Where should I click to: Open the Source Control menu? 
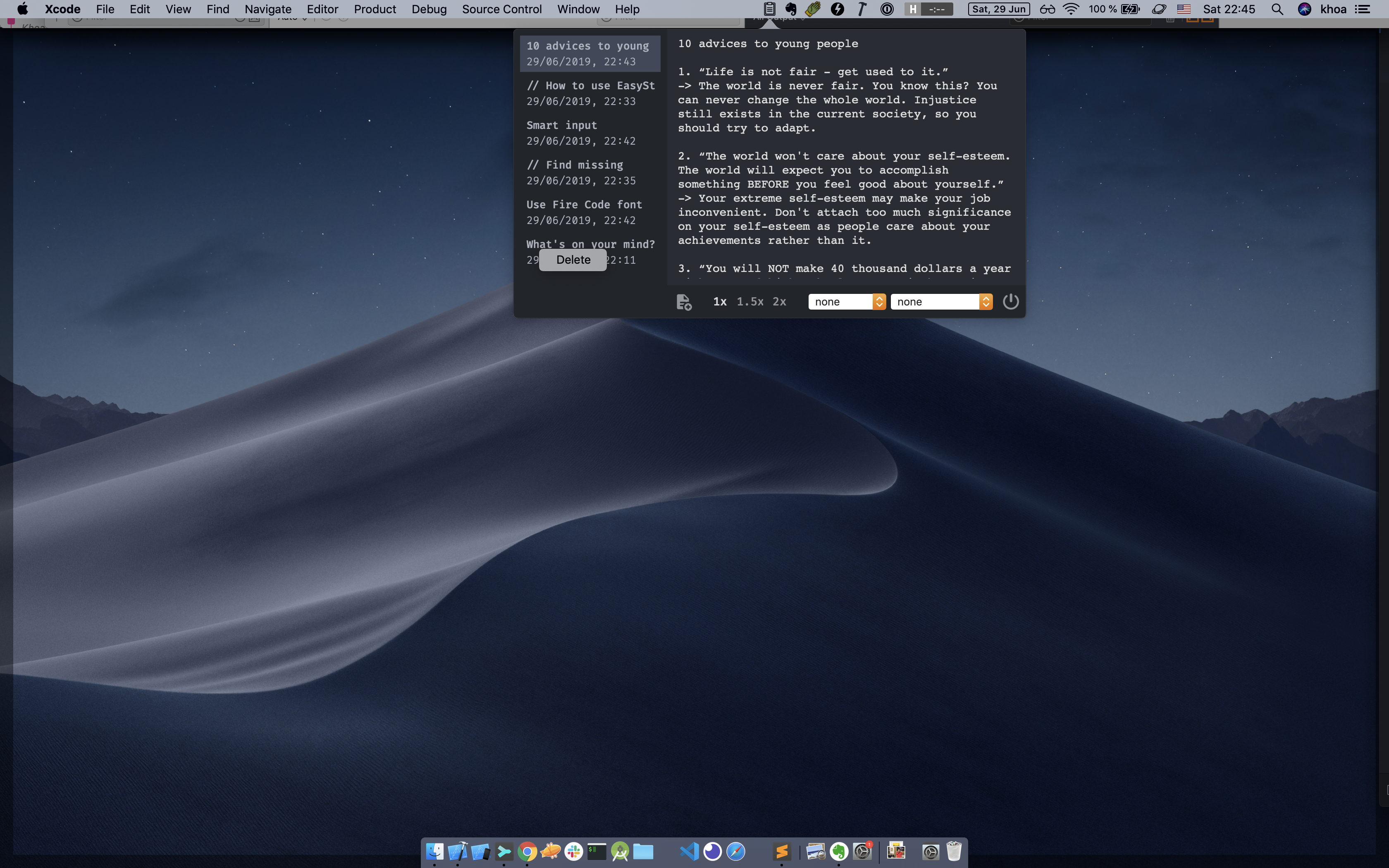coord(501,9)
